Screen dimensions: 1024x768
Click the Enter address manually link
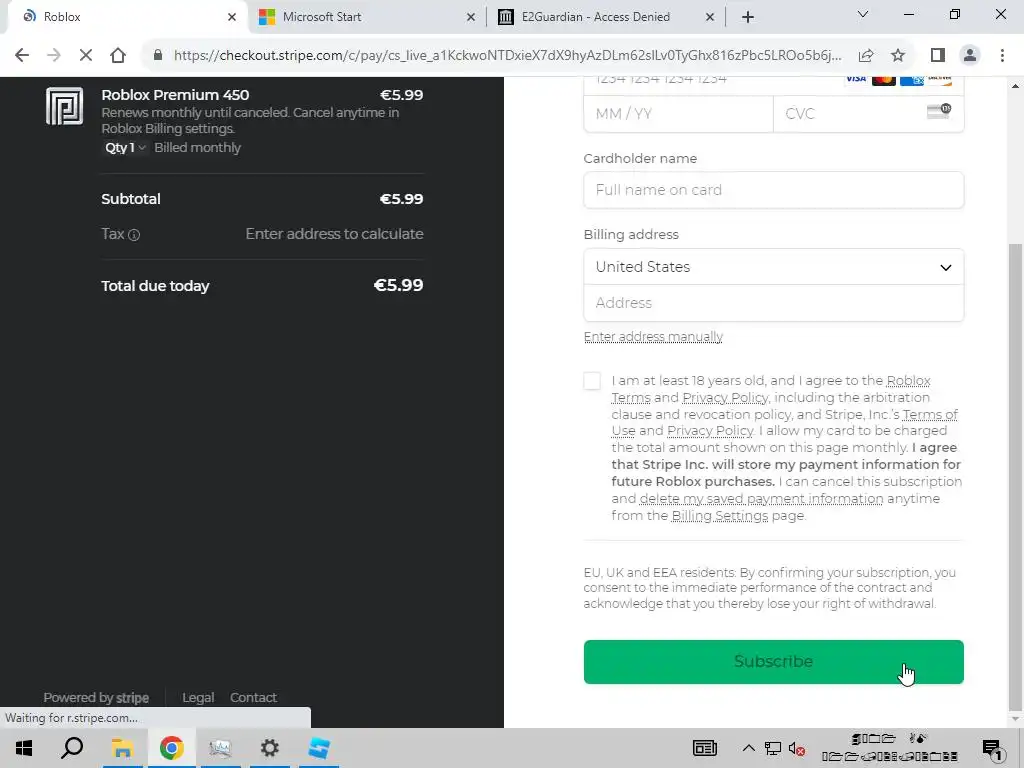coord(653,337)
